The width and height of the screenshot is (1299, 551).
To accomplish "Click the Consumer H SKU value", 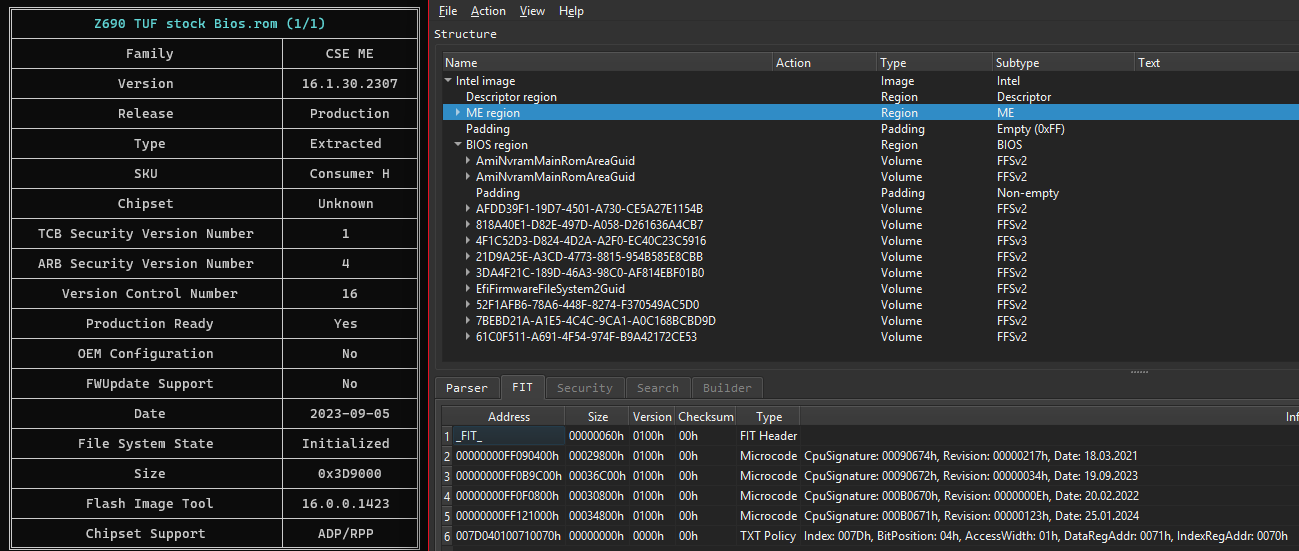I will (x=349, y=173).
